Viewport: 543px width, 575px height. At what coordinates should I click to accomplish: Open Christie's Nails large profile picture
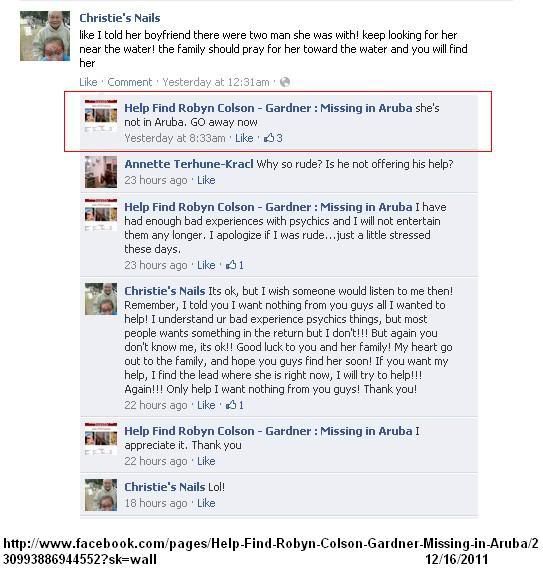click(x=45, y=36)
